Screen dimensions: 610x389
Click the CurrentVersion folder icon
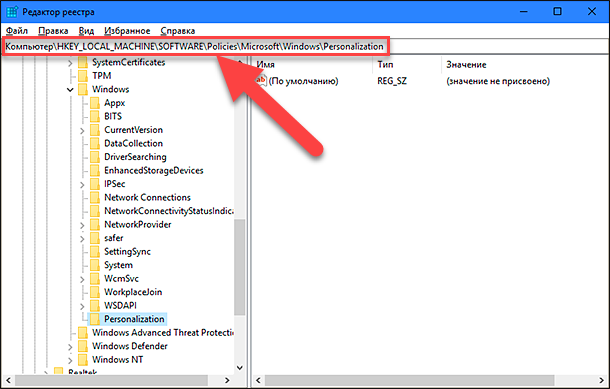(x=95, y=130)
